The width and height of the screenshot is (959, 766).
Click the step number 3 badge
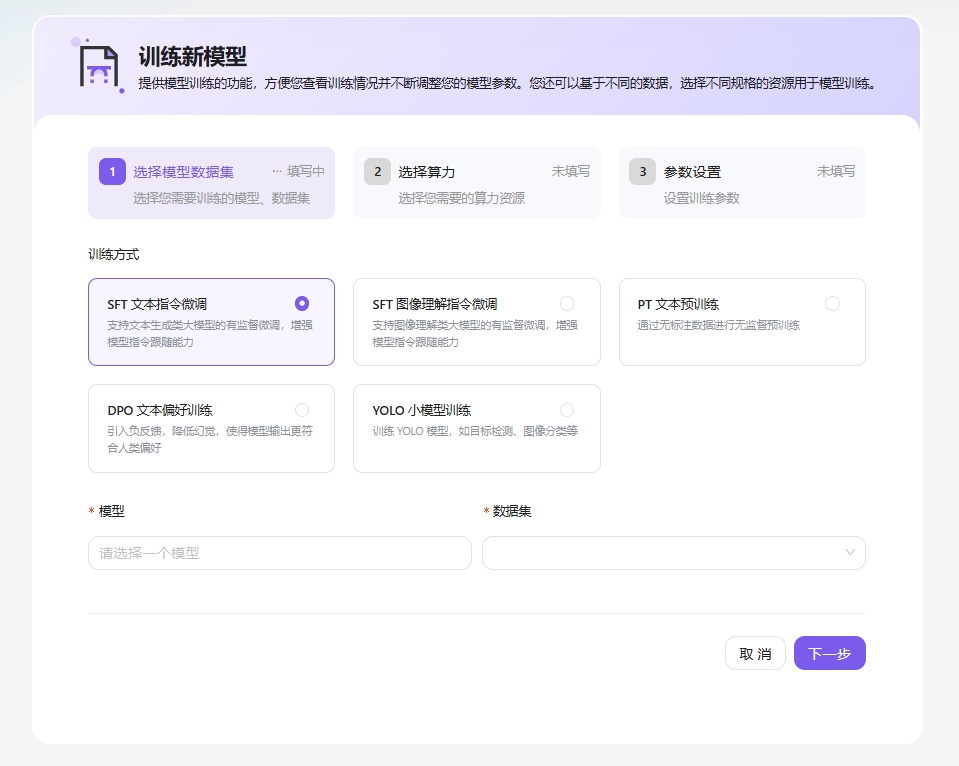pos(642,172)
